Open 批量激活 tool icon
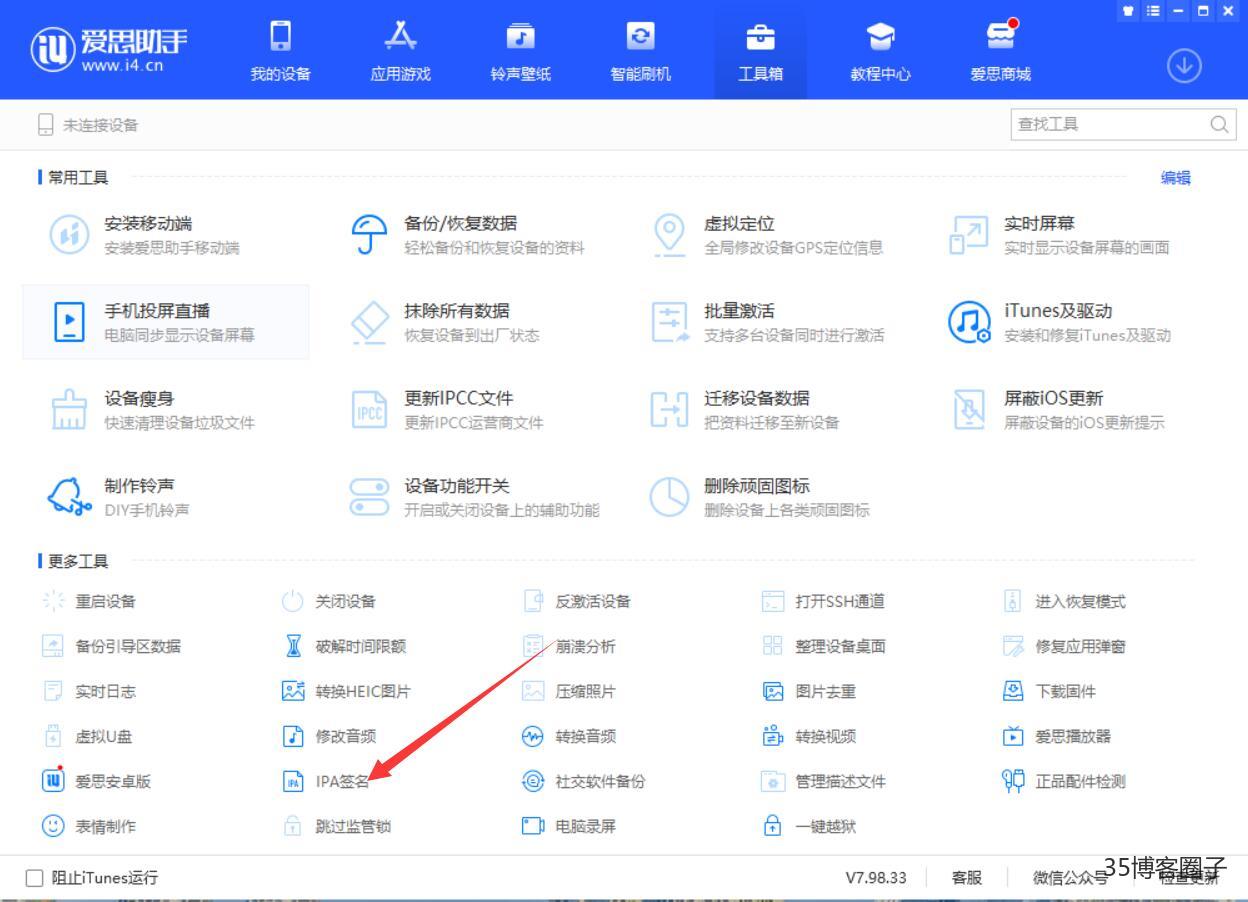The image size is (1248, 902). [x=669, y=322]
